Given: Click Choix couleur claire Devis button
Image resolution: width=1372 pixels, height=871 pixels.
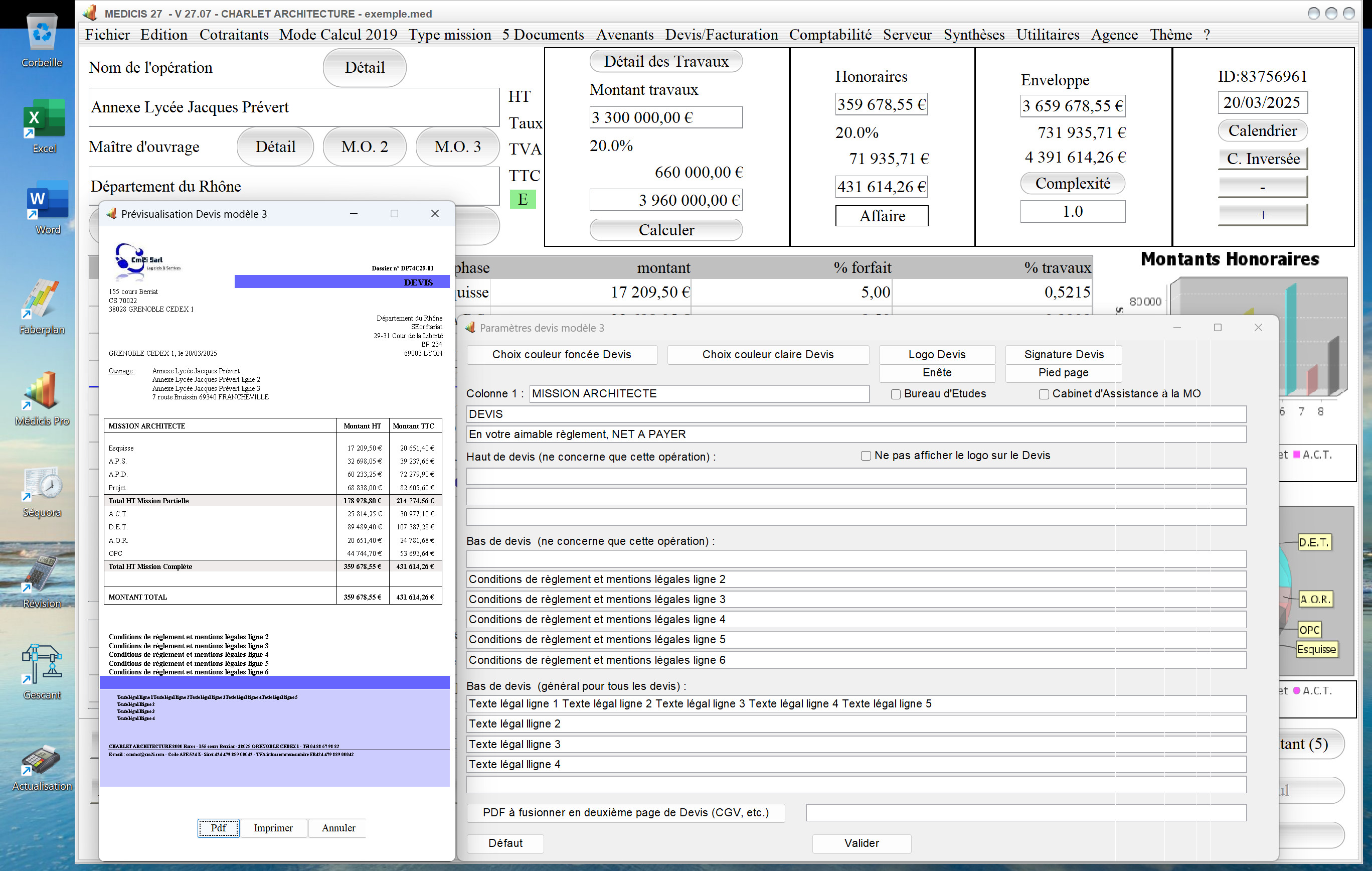Looking at the screenshot, I should [767, 355].
